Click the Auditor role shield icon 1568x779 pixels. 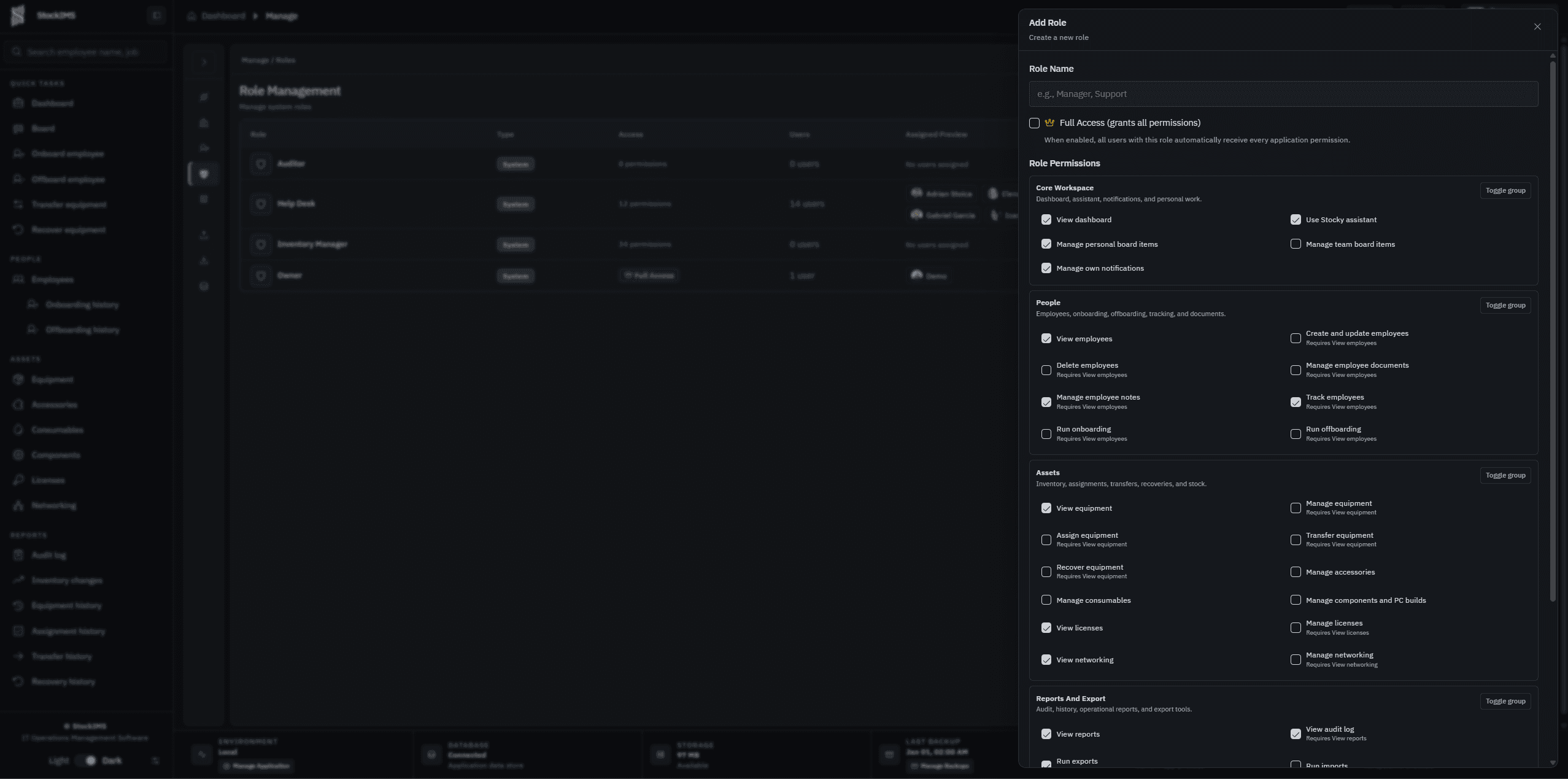[x=261, y=164]
